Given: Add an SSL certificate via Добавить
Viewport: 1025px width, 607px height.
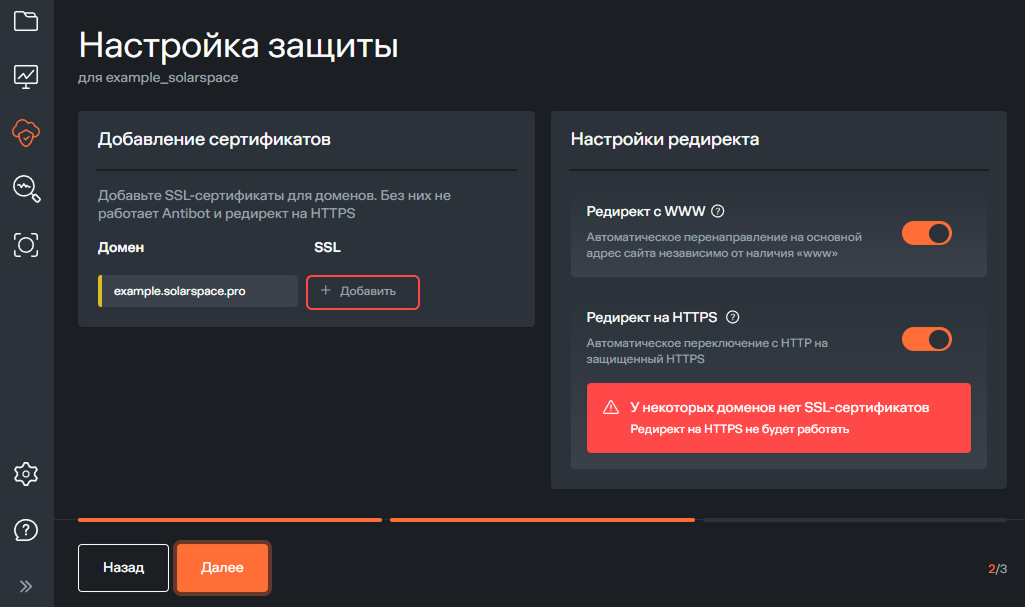Looking at the screenshot, I should (x=362, y=292).
